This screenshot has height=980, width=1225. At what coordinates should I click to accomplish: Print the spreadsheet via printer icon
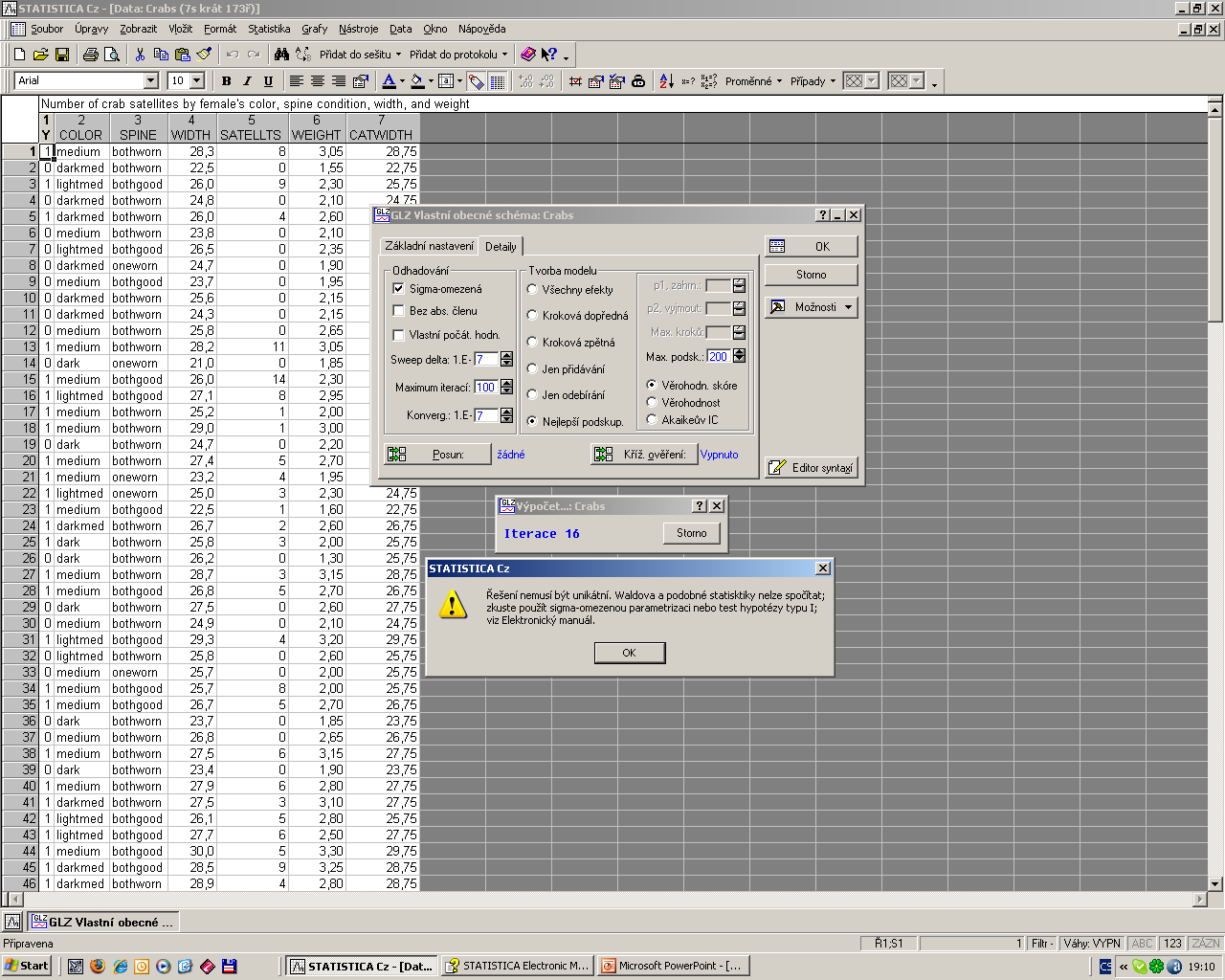(90, 55)
